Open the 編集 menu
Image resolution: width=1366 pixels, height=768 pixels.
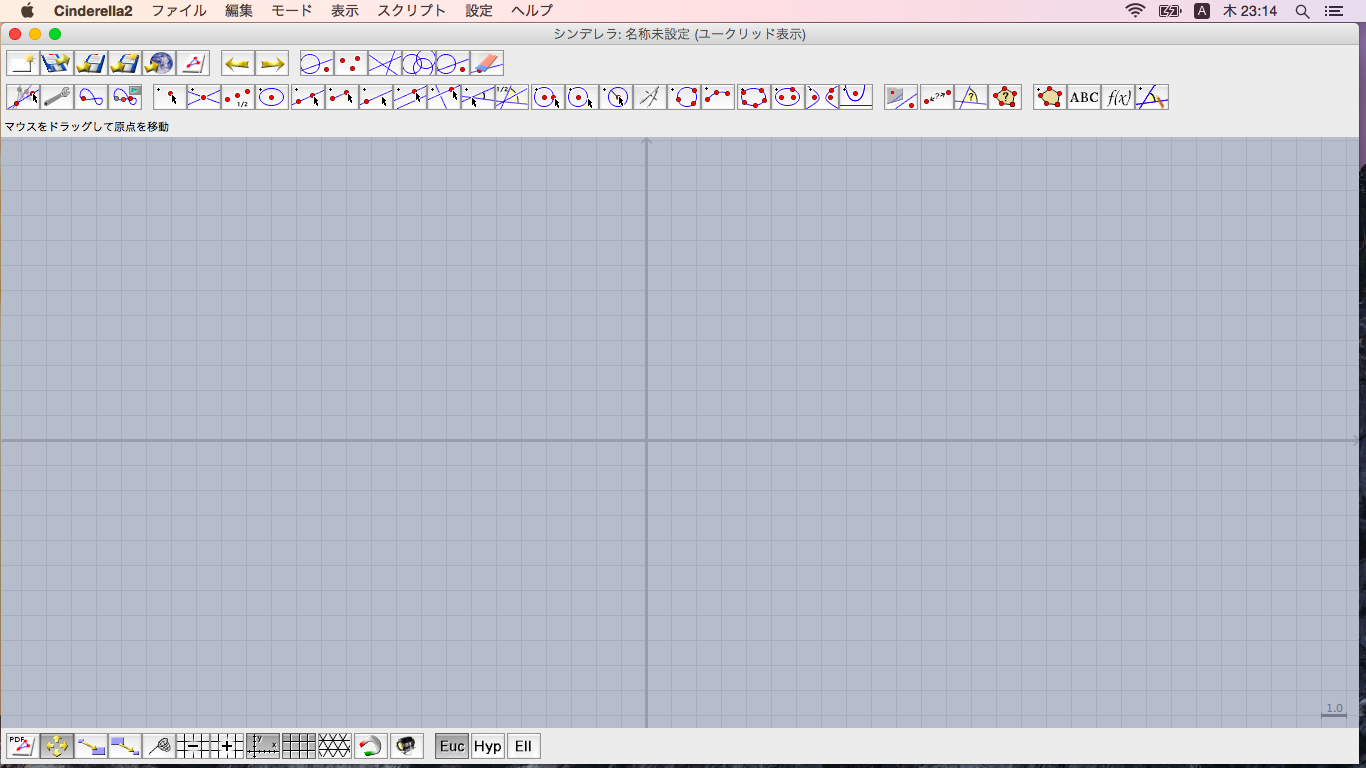click(239, 11)
